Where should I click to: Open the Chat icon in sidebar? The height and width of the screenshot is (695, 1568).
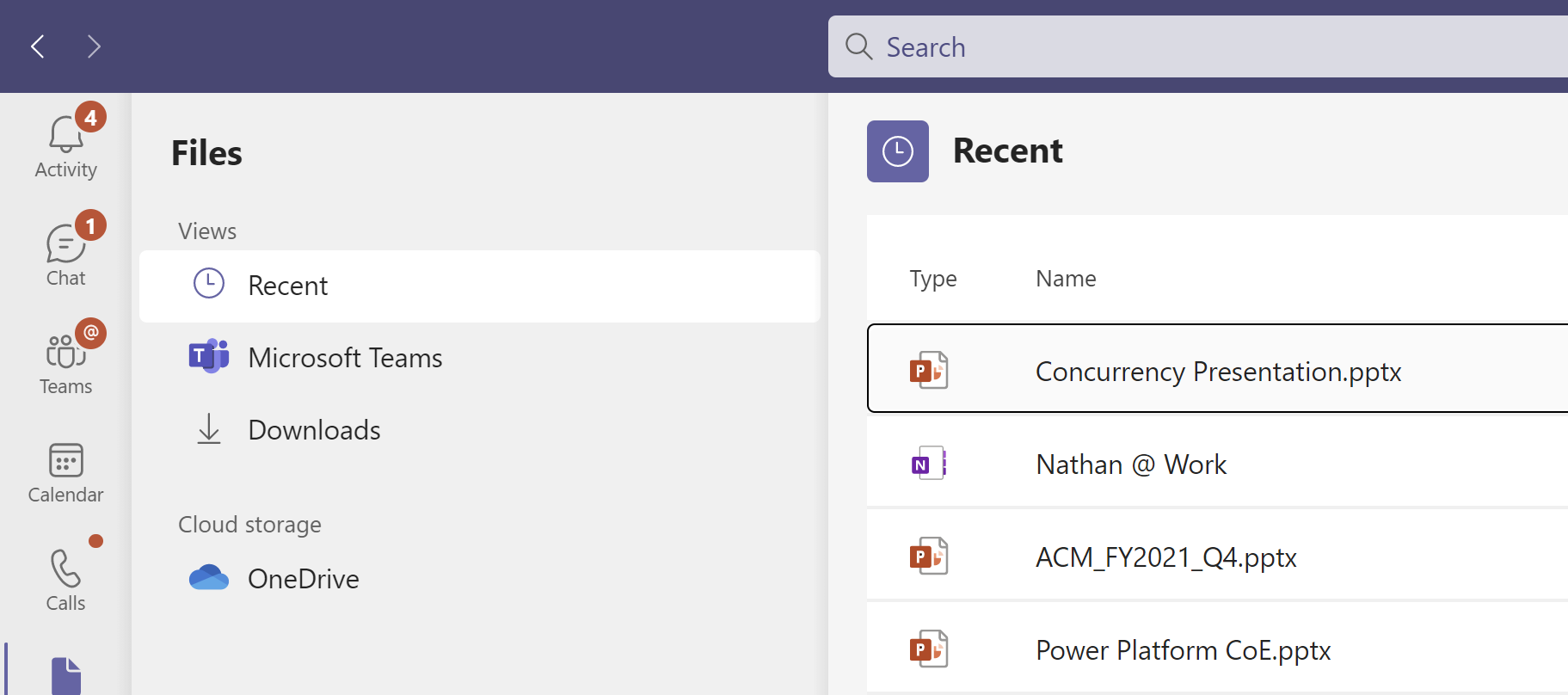coord(65,246)
